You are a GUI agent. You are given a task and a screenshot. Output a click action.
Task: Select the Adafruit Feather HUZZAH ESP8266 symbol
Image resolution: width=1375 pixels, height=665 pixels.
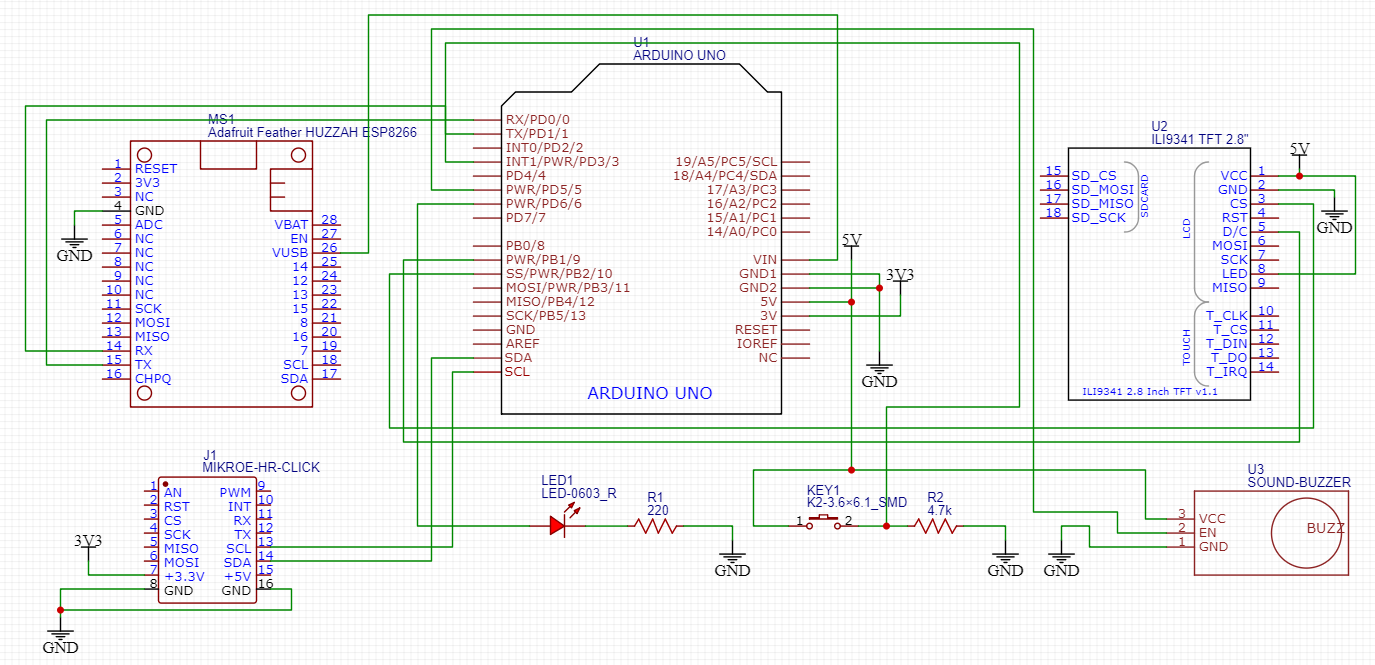(220, 270)
